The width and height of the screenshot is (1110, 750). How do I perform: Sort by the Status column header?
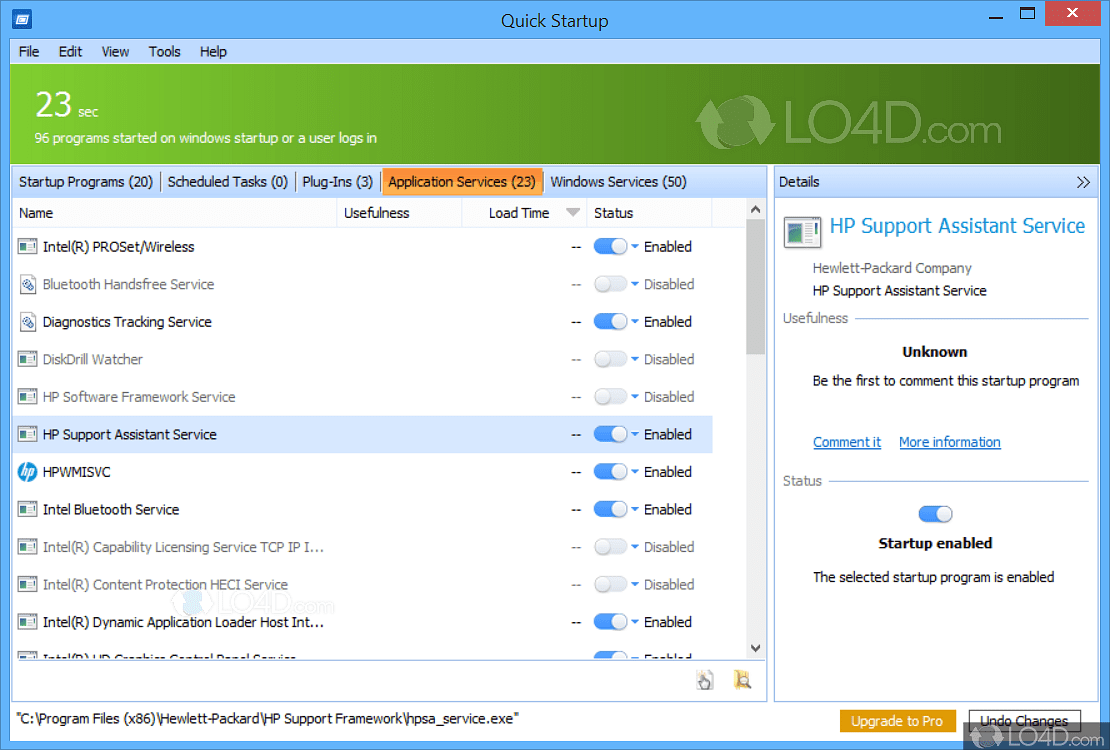pyautogui.click(x=649, y=212)
